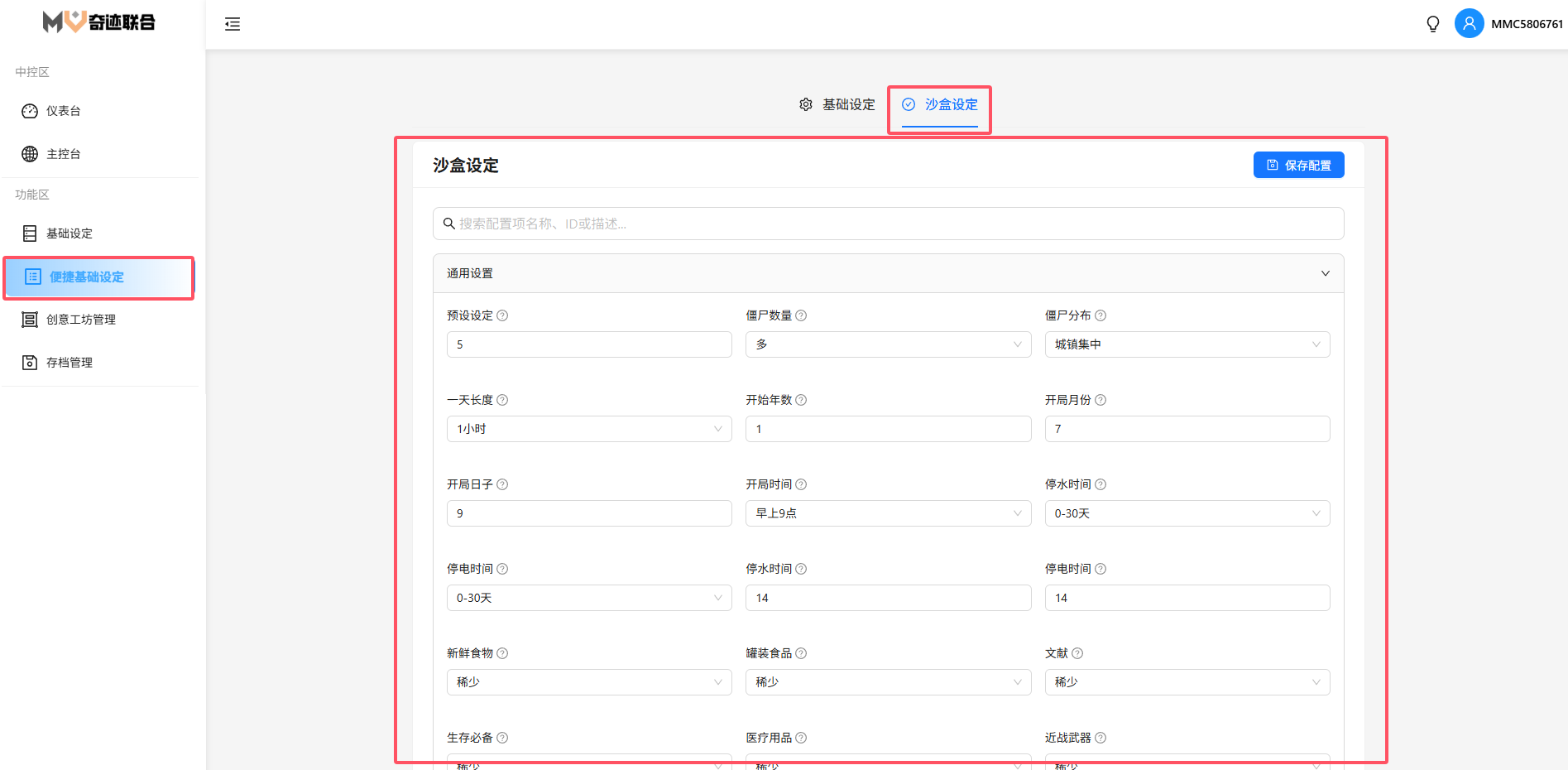
Task: Open the 僵尸数量 dropdown
Action: (888, 344)
